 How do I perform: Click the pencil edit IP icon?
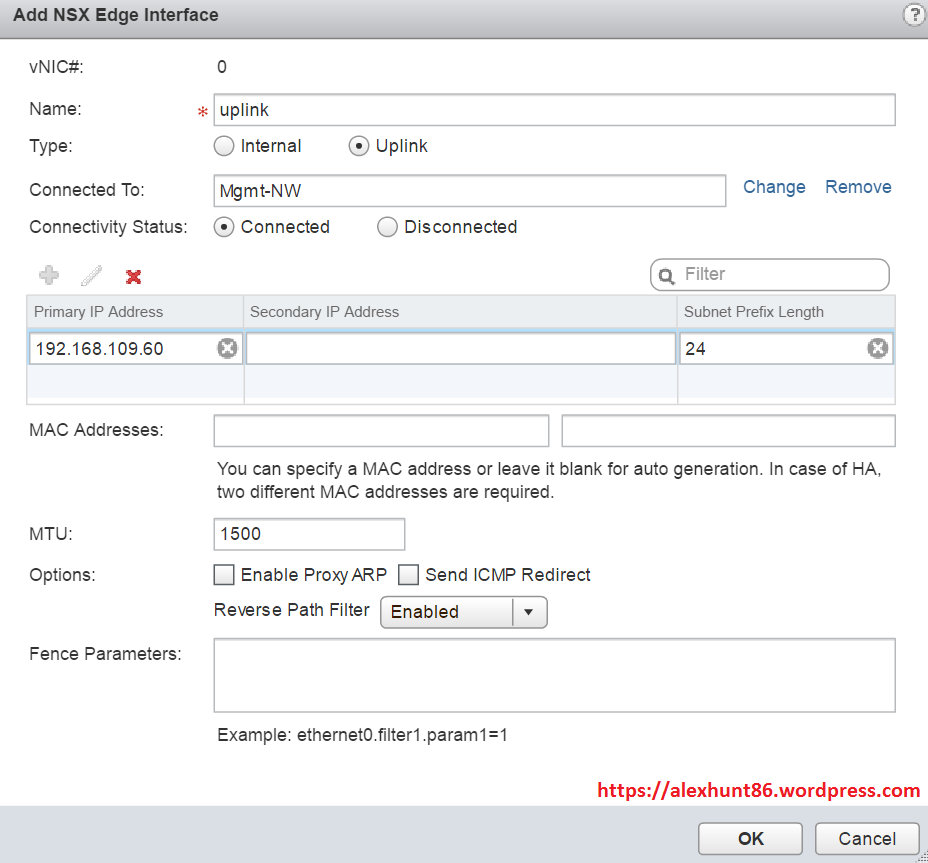[91, 275]
